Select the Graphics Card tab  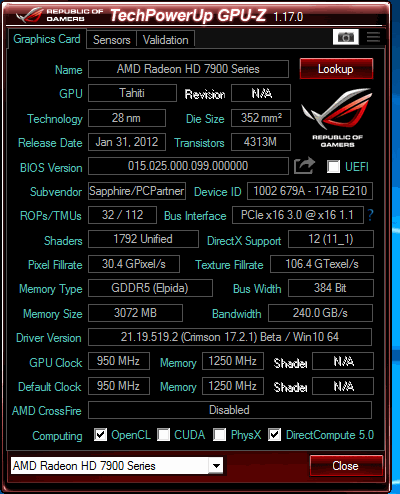click(x=47, y=39)
